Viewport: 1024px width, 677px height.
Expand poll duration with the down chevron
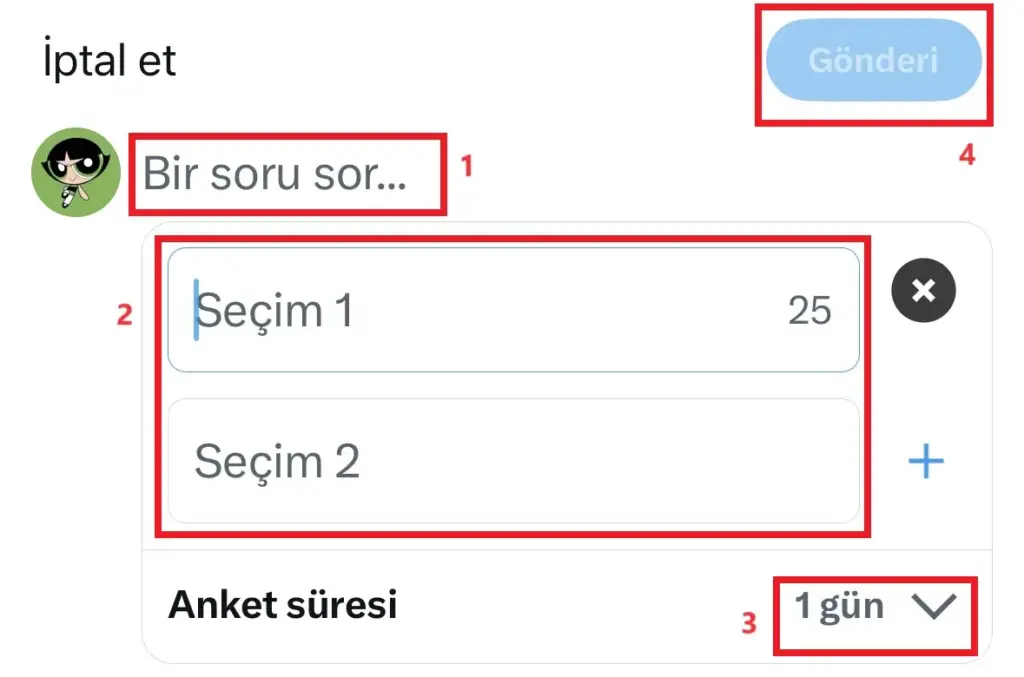(935, 607)
